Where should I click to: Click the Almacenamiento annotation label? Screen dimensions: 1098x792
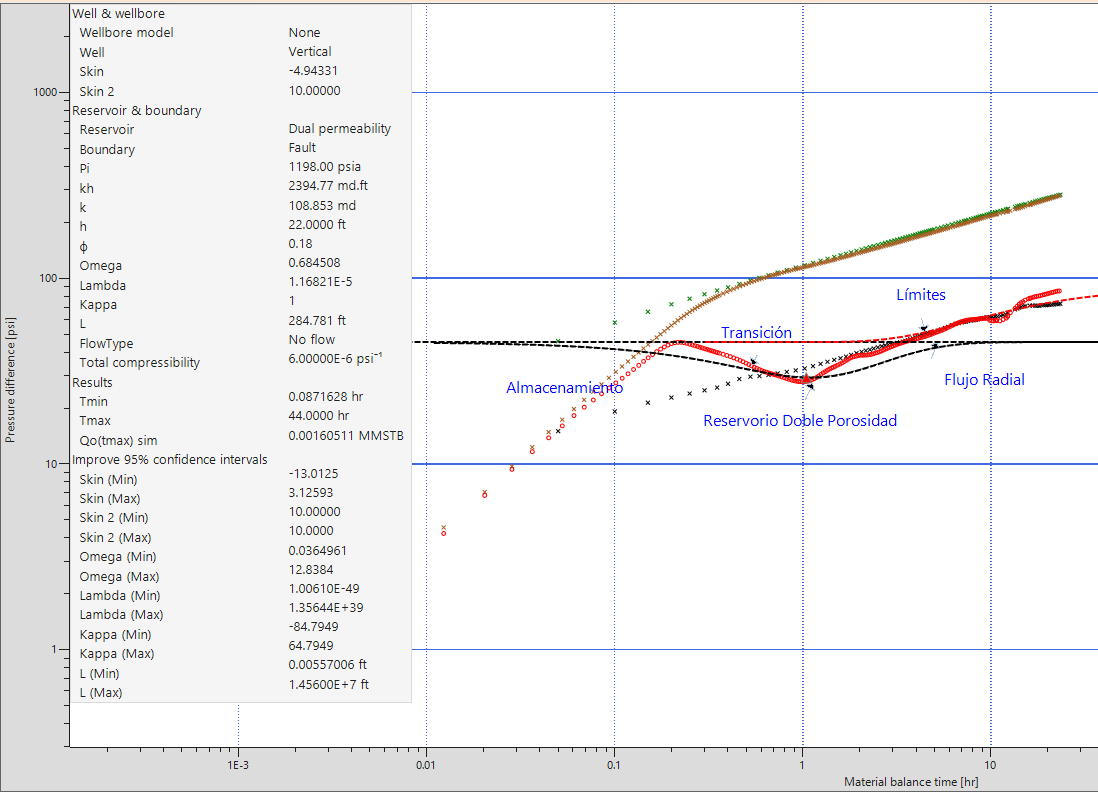(564, 388)
